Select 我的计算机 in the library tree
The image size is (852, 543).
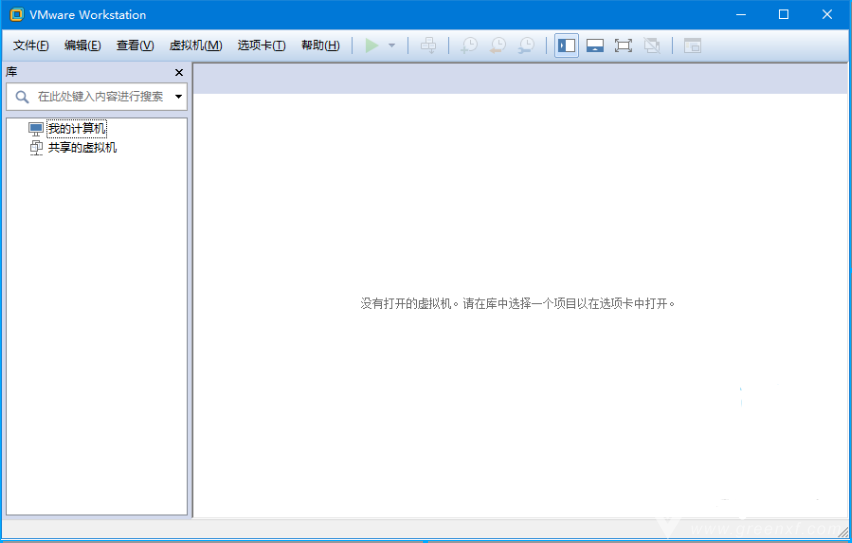[x=76, y=129]
